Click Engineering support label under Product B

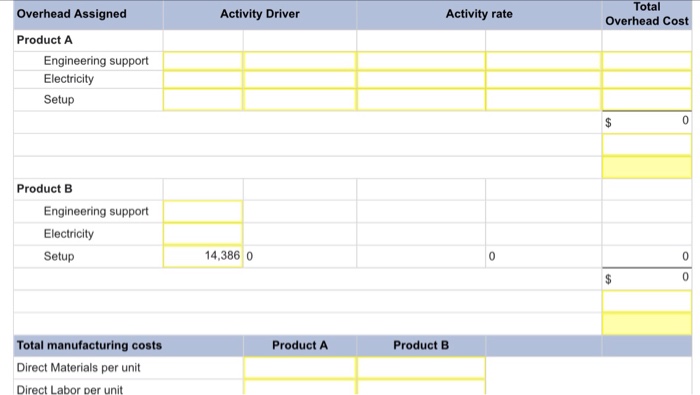96,211
